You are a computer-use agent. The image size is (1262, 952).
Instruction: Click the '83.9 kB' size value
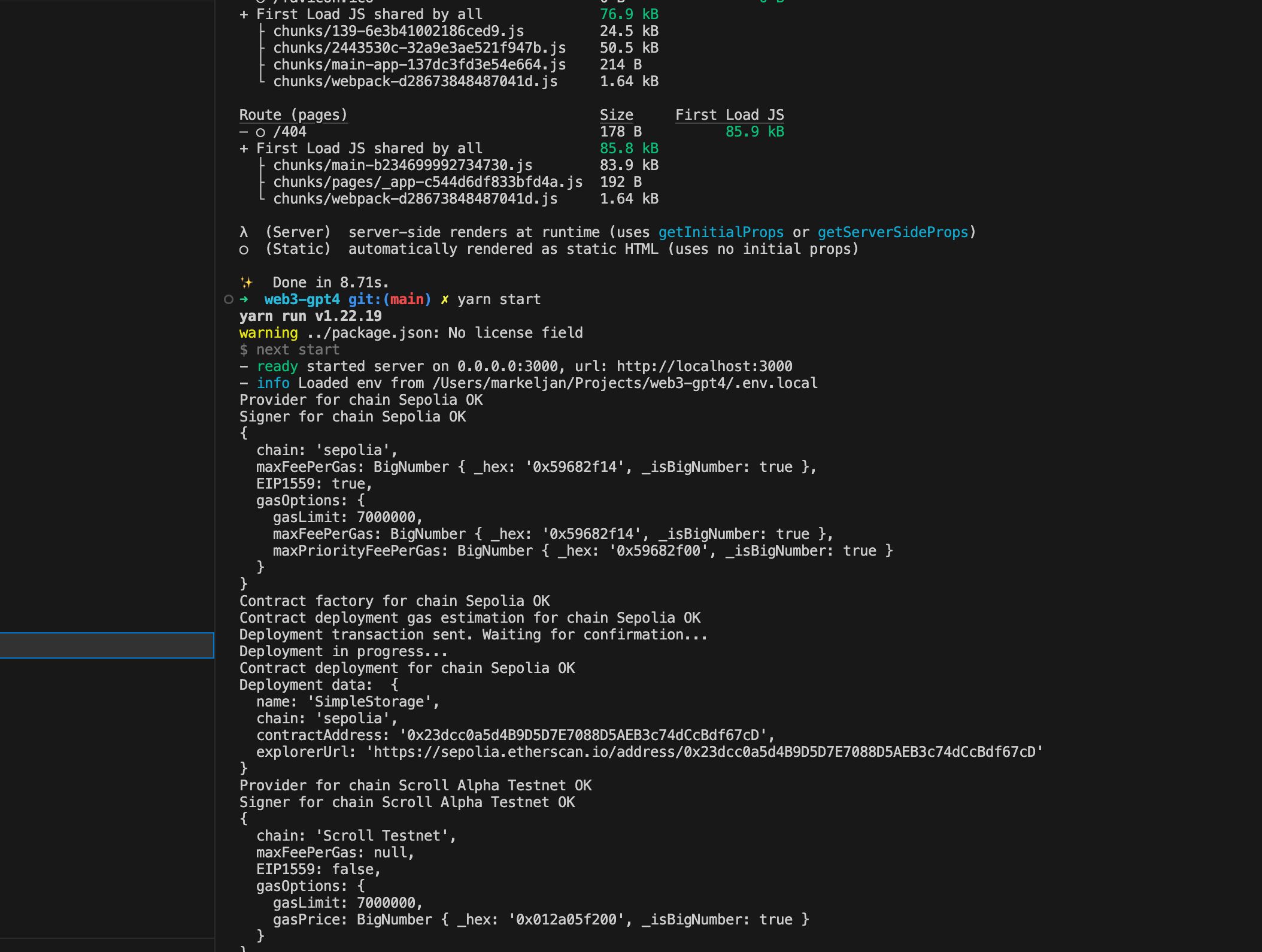(x=629, y=165)
